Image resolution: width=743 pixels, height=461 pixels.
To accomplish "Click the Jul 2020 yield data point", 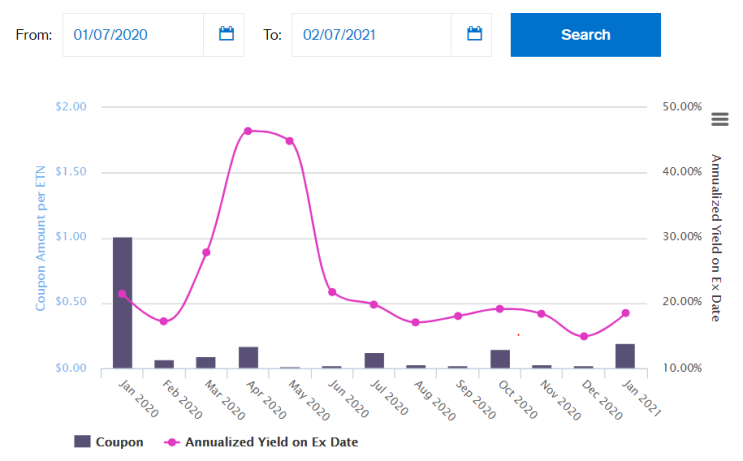I will click(374, 304).
